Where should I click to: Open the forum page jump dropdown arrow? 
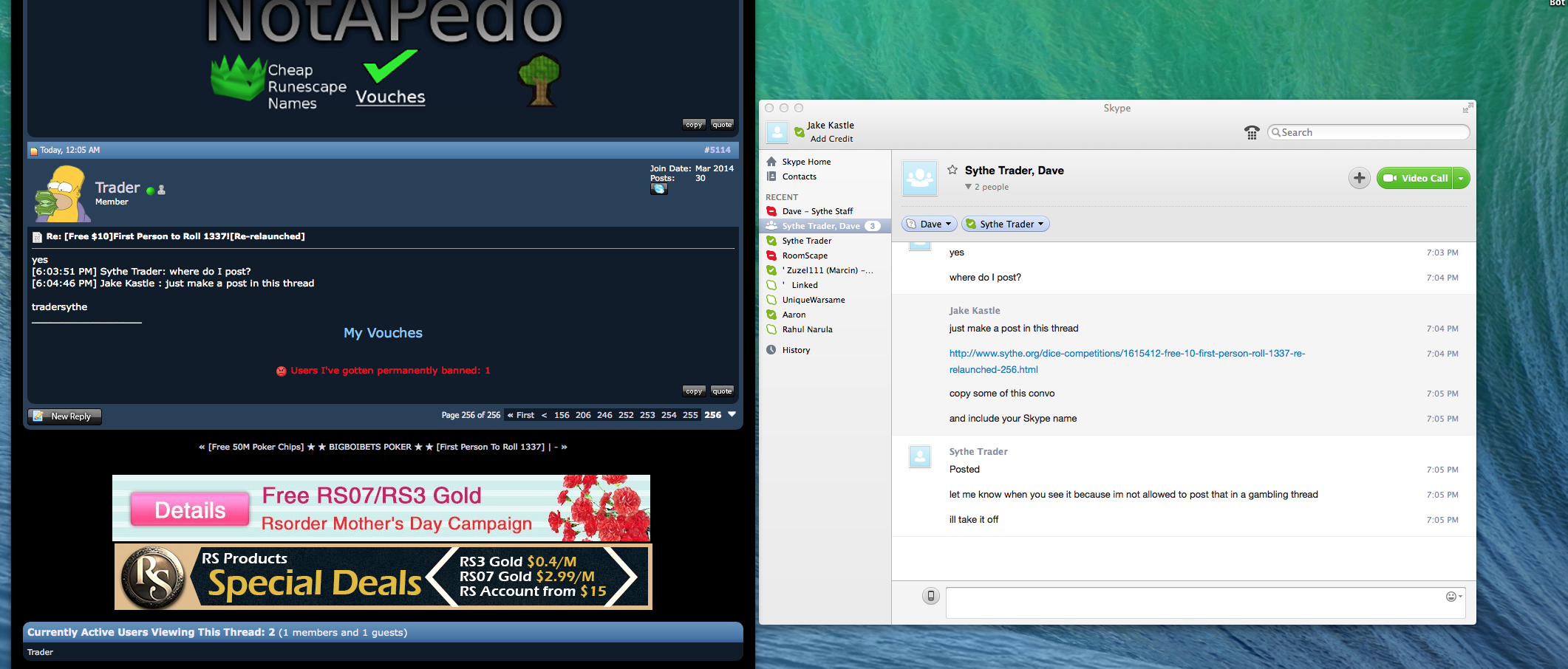[x=732, y=414]
